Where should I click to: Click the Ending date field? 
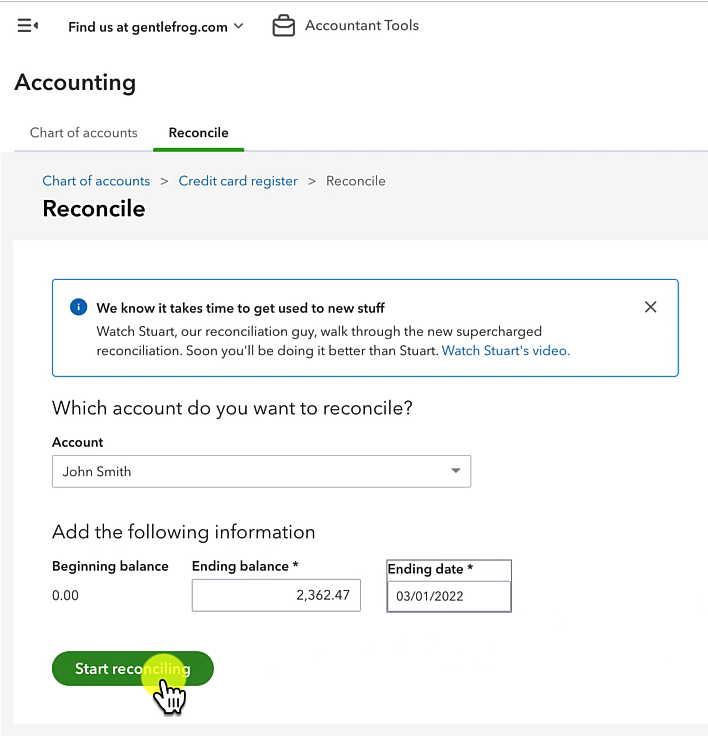tap(449, 596)
